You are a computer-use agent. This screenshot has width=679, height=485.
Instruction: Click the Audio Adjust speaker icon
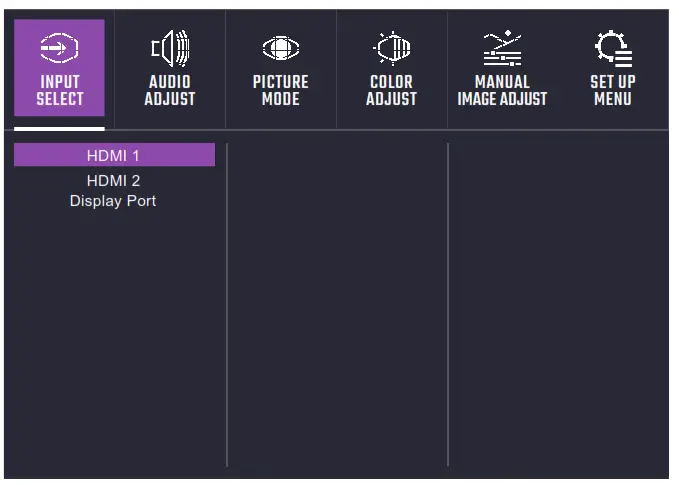169,47
